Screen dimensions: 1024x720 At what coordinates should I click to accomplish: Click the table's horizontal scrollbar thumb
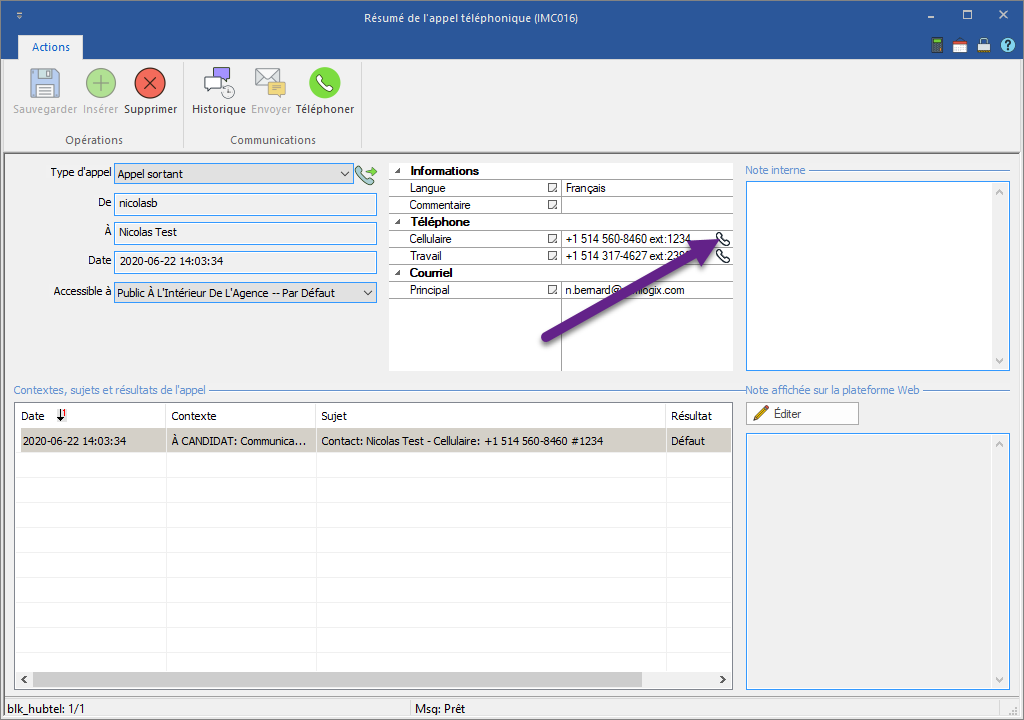[337, 679]
